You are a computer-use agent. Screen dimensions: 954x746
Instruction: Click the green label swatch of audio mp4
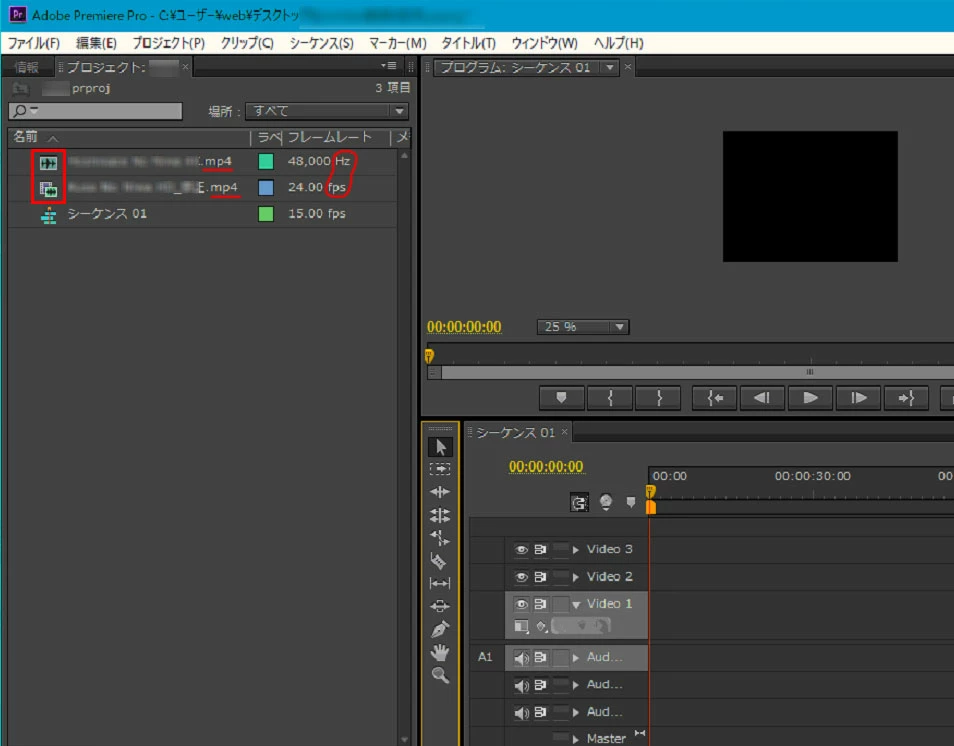(266, 162)
